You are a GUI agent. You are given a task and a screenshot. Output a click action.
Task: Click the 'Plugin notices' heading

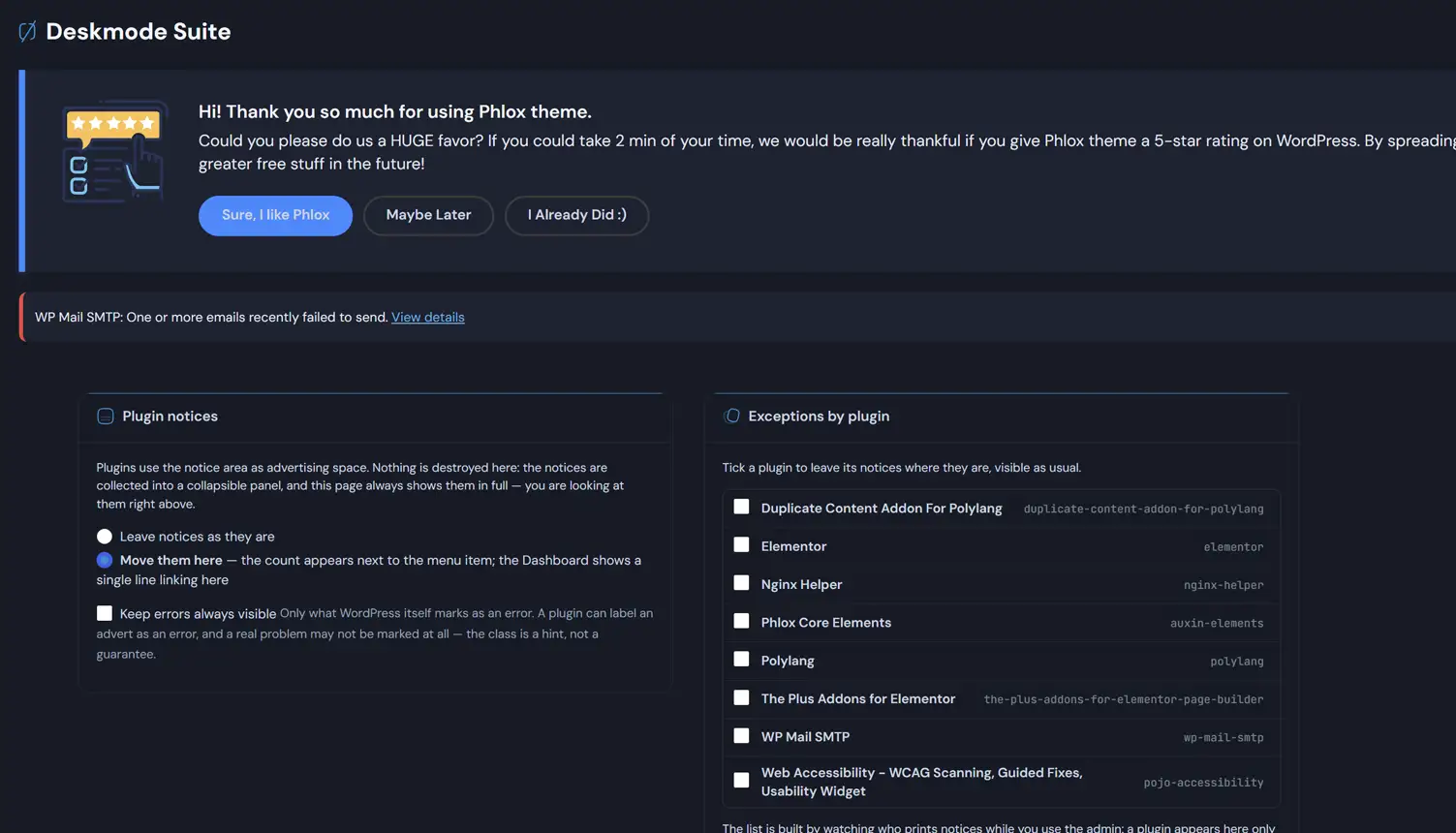[170, 416]
